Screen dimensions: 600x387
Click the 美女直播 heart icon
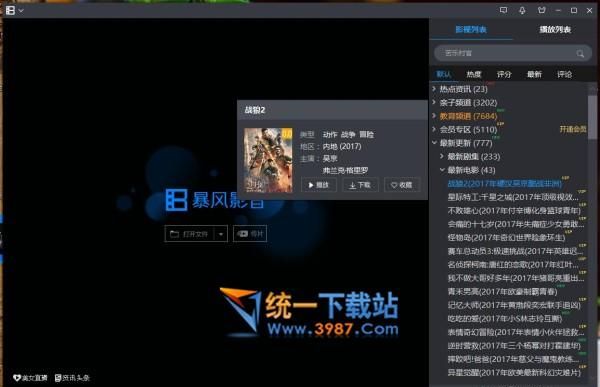click(x=17, y=378)
